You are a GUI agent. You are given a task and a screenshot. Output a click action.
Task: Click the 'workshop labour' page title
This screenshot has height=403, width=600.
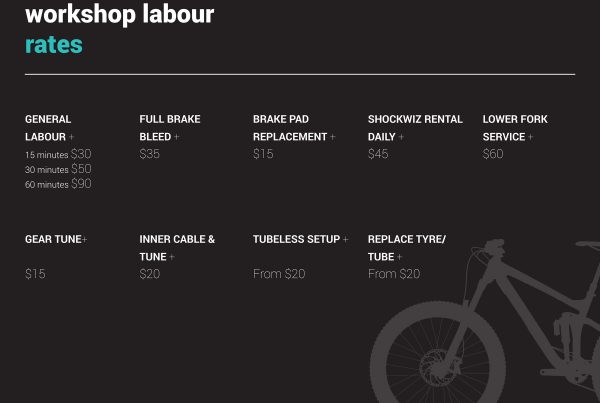coord(119,15)
